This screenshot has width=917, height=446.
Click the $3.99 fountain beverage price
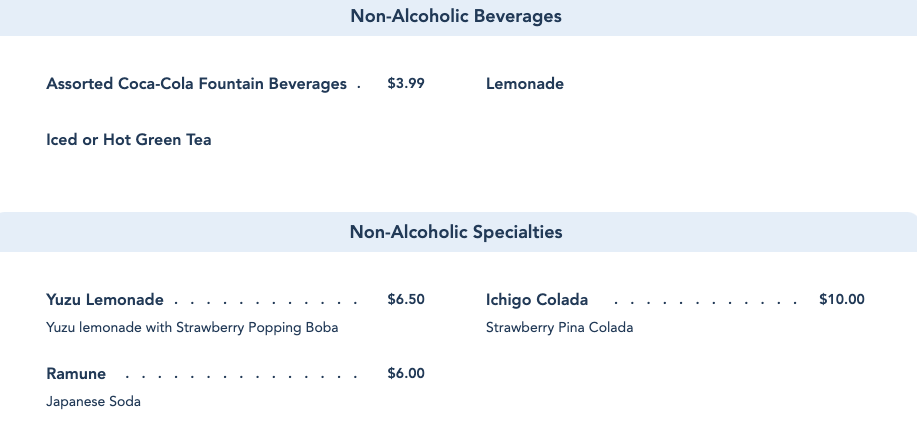pyautogui.click(x=406, y=84)
